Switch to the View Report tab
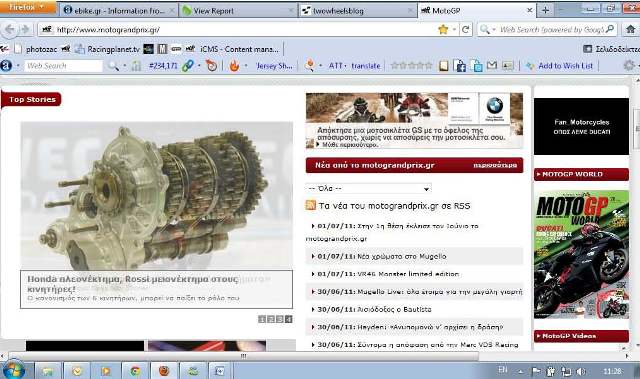The height and width of the screenshot is (379, 640). 238,11
